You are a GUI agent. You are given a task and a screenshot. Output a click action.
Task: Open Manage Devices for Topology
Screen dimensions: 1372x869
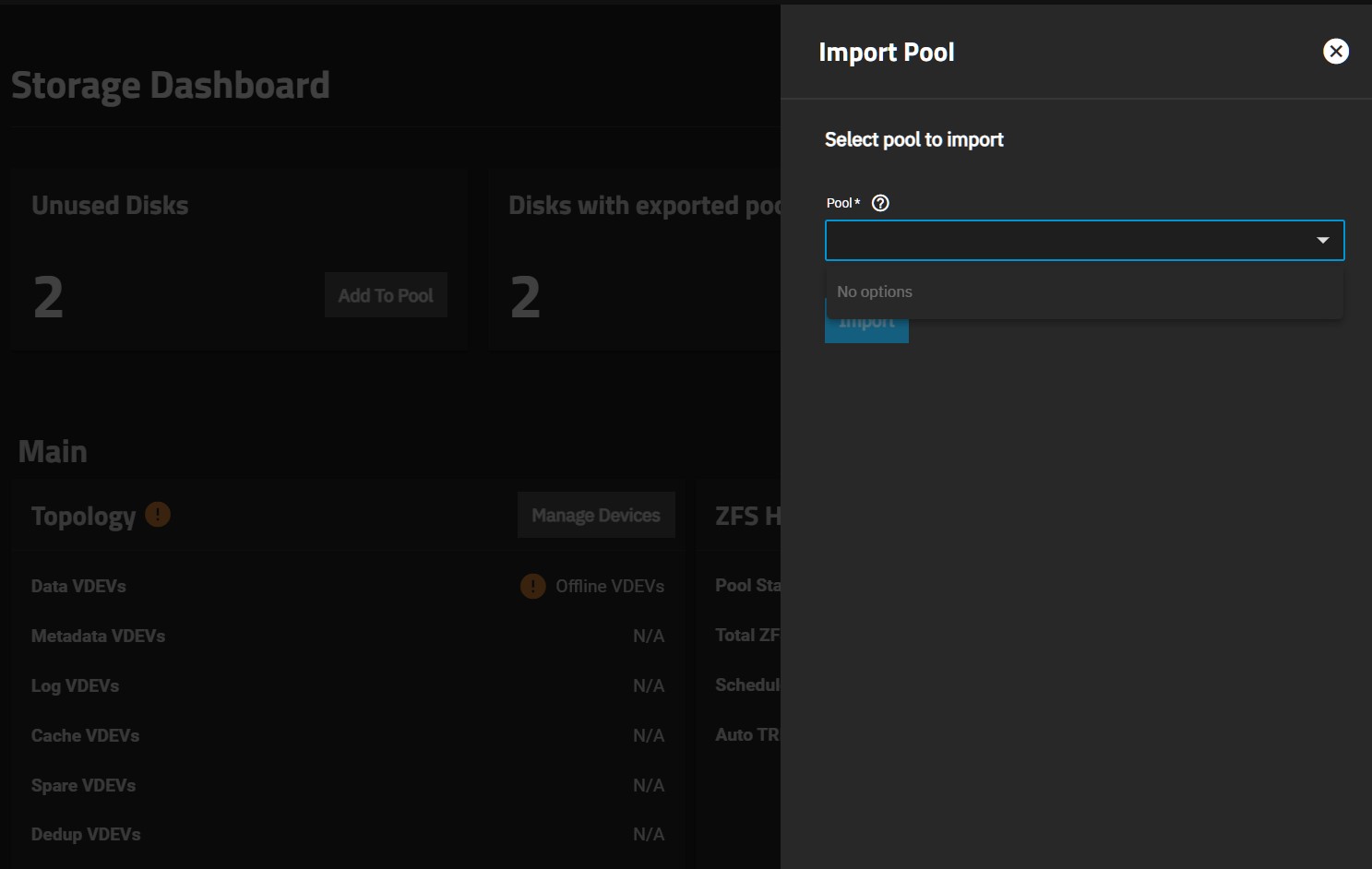pyautogui.click(x=595, y=515)
